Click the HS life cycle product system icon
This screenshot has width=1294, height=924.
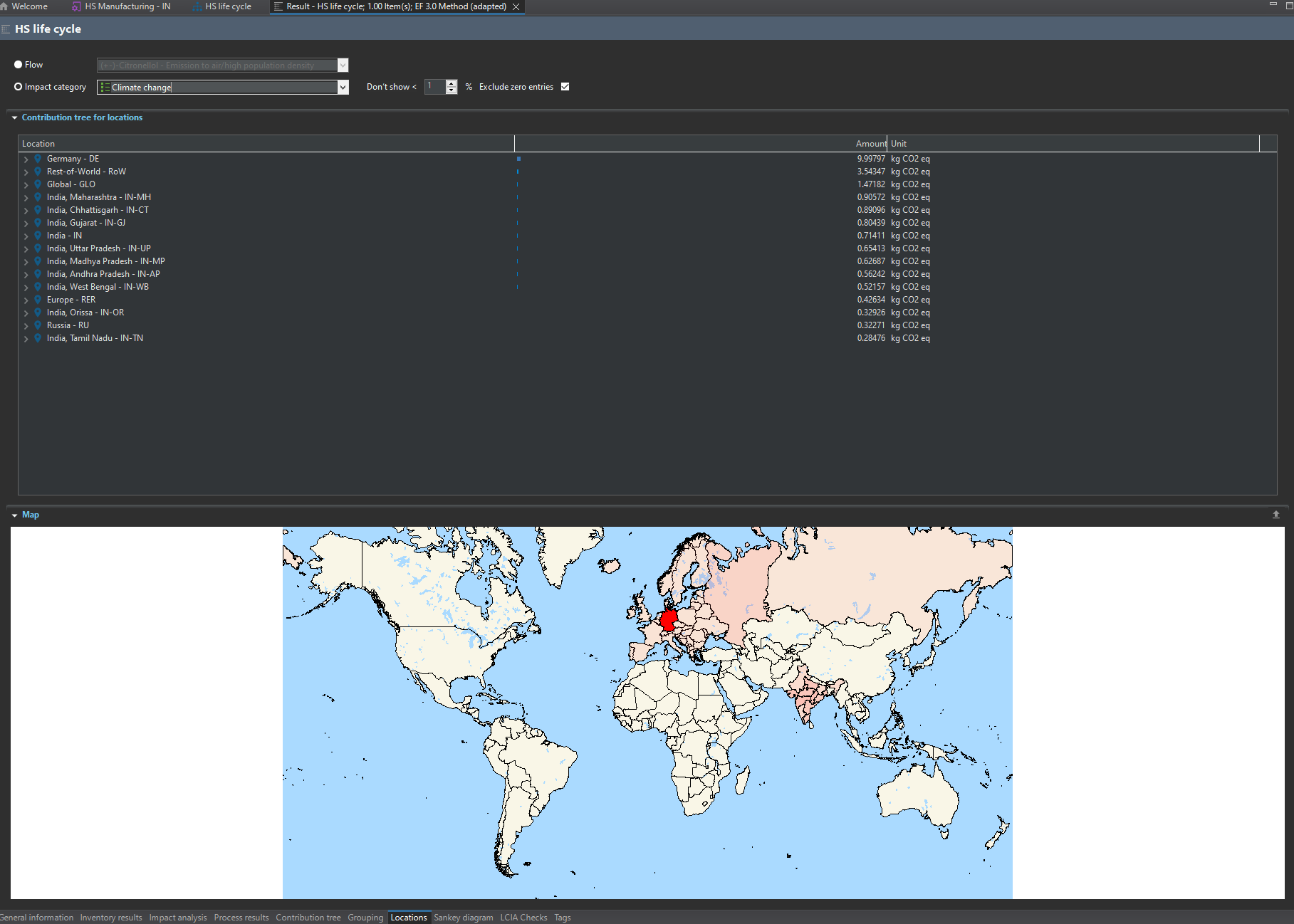tap(197, 6)
